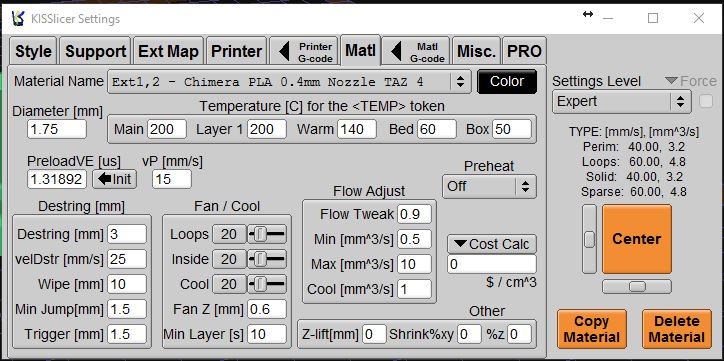The image size is (724, 361).
Task: Expand the Cost Calc button
Action: (492, 244)
